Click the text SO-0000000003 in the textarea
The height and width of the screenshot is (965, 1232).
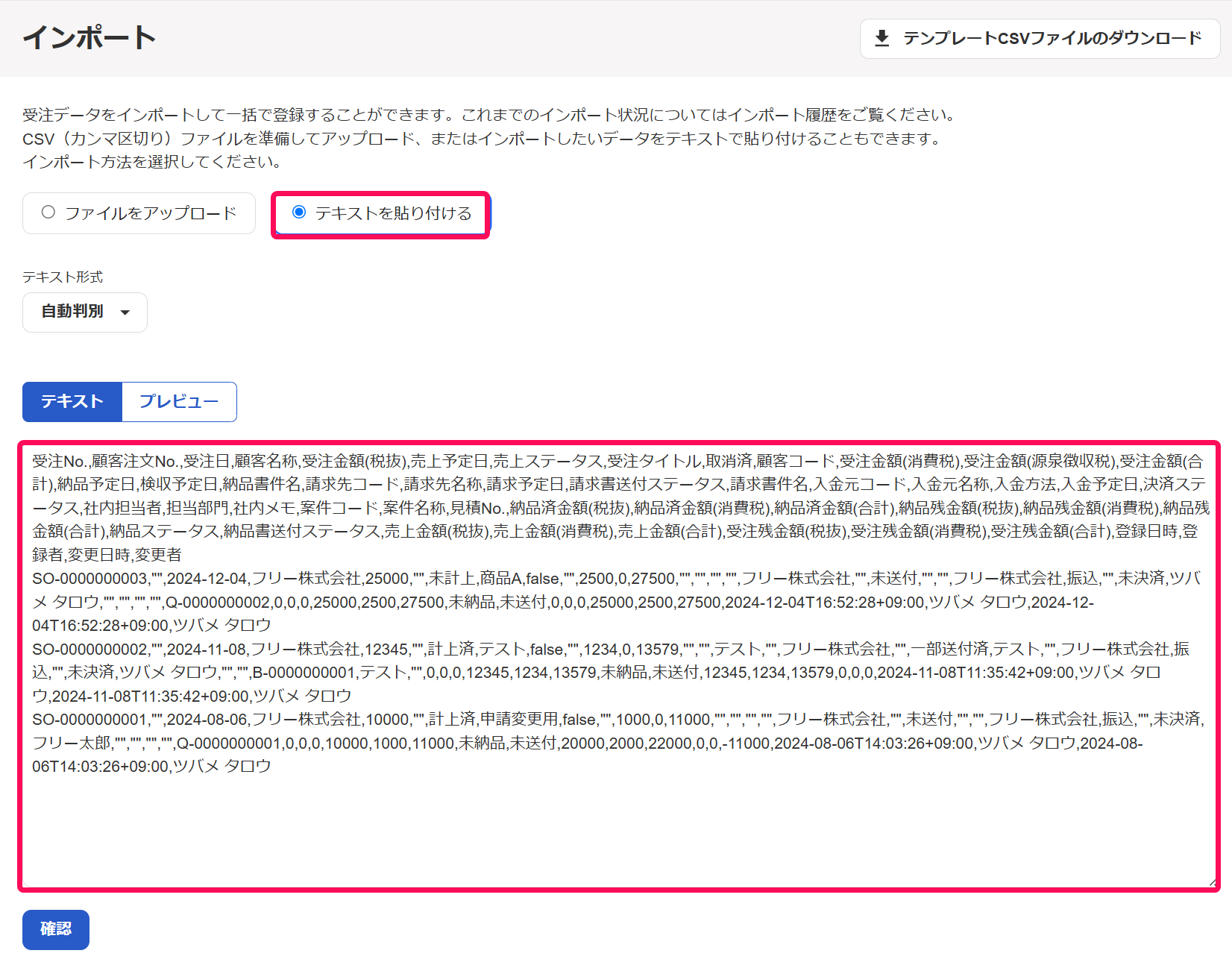[x=90, y=579]
